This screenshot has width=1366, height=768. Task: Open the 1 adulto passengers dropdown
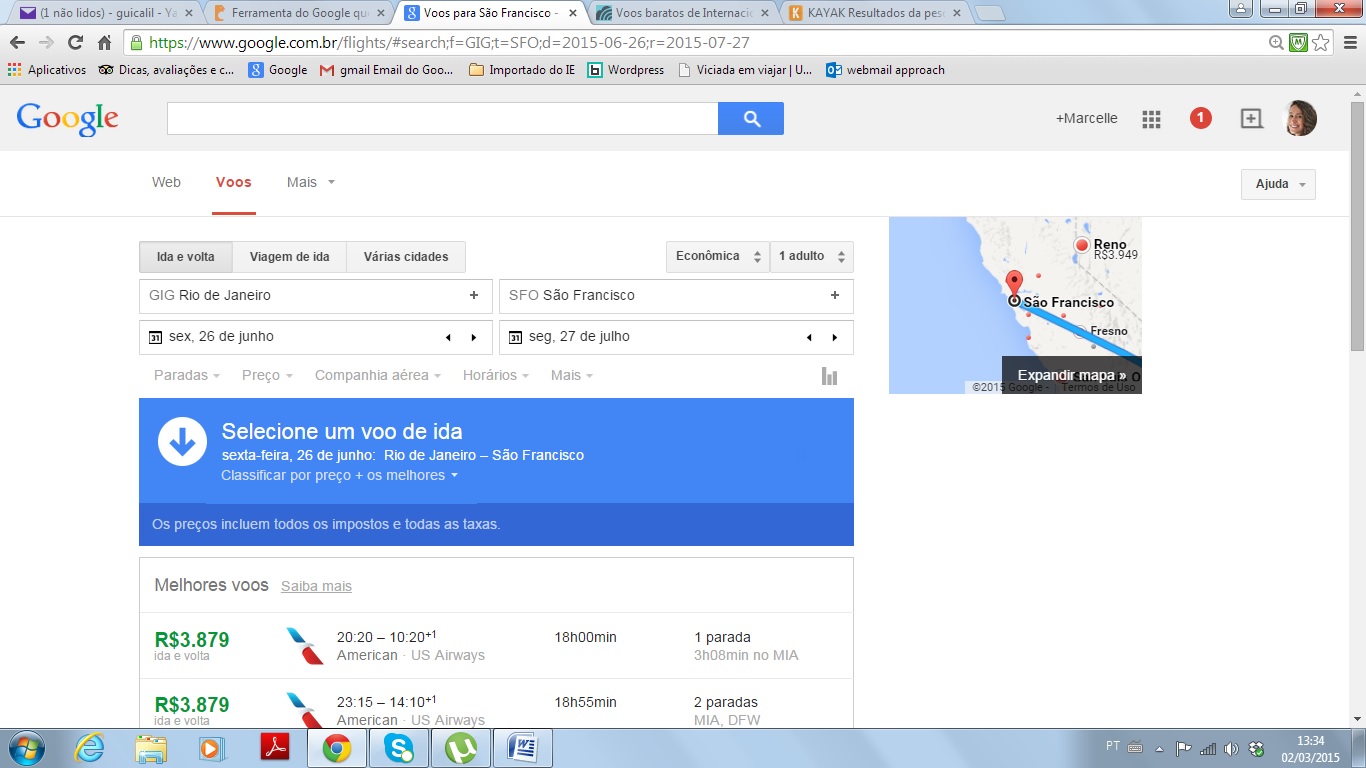pyautogui.click(x=812, y=257)
